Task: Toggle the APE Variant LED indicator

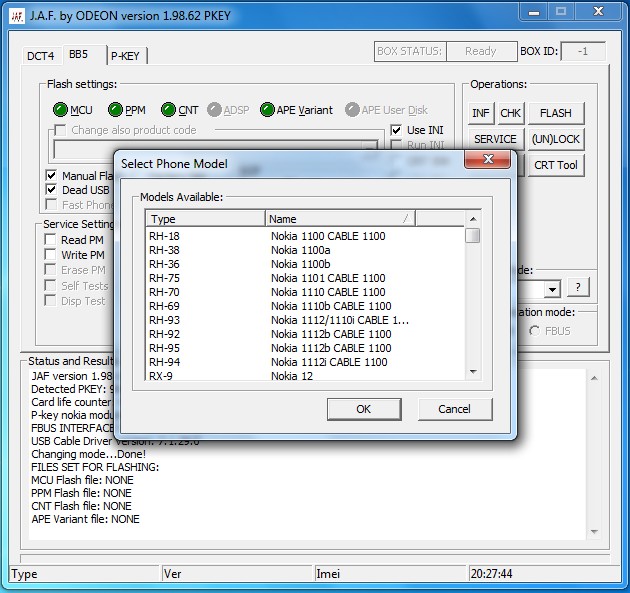Action: tap(267, 110)
